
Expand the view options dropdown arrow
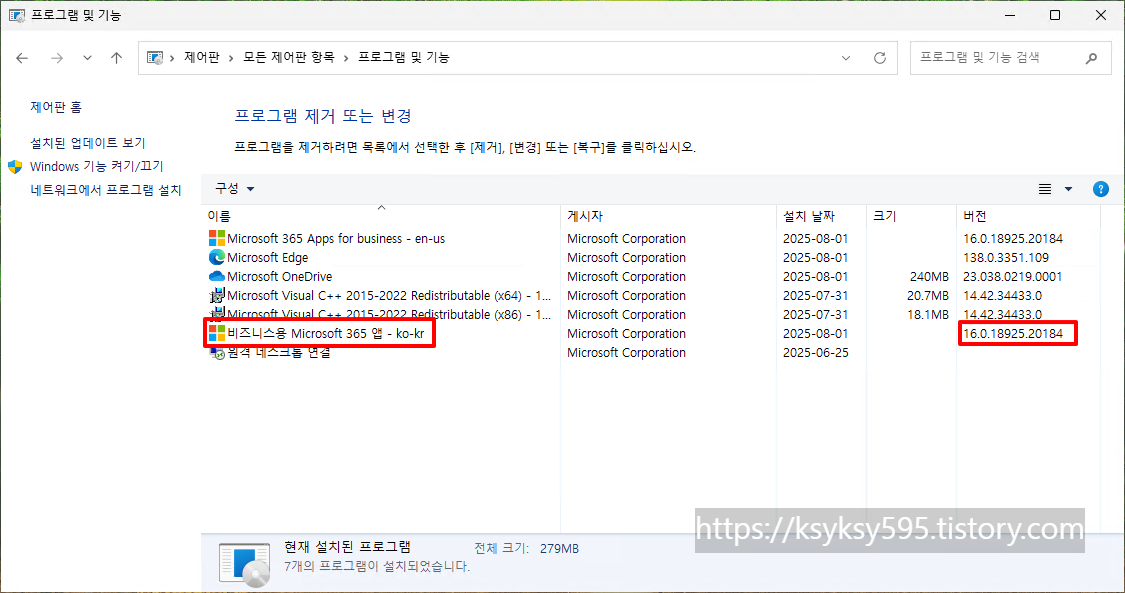(1068, 189)
